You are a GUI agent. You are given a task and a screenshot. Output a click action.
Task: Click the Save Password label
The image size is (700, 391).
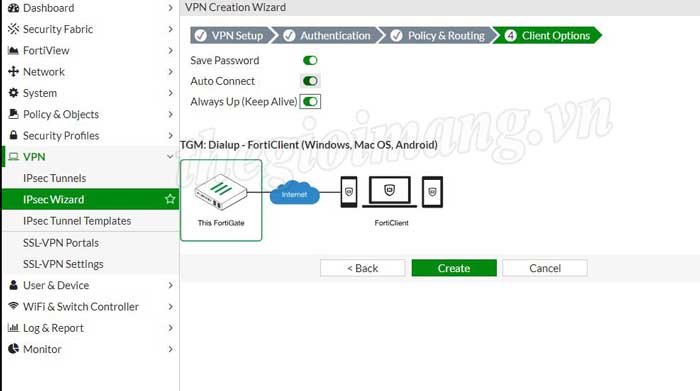click(225, 60)
